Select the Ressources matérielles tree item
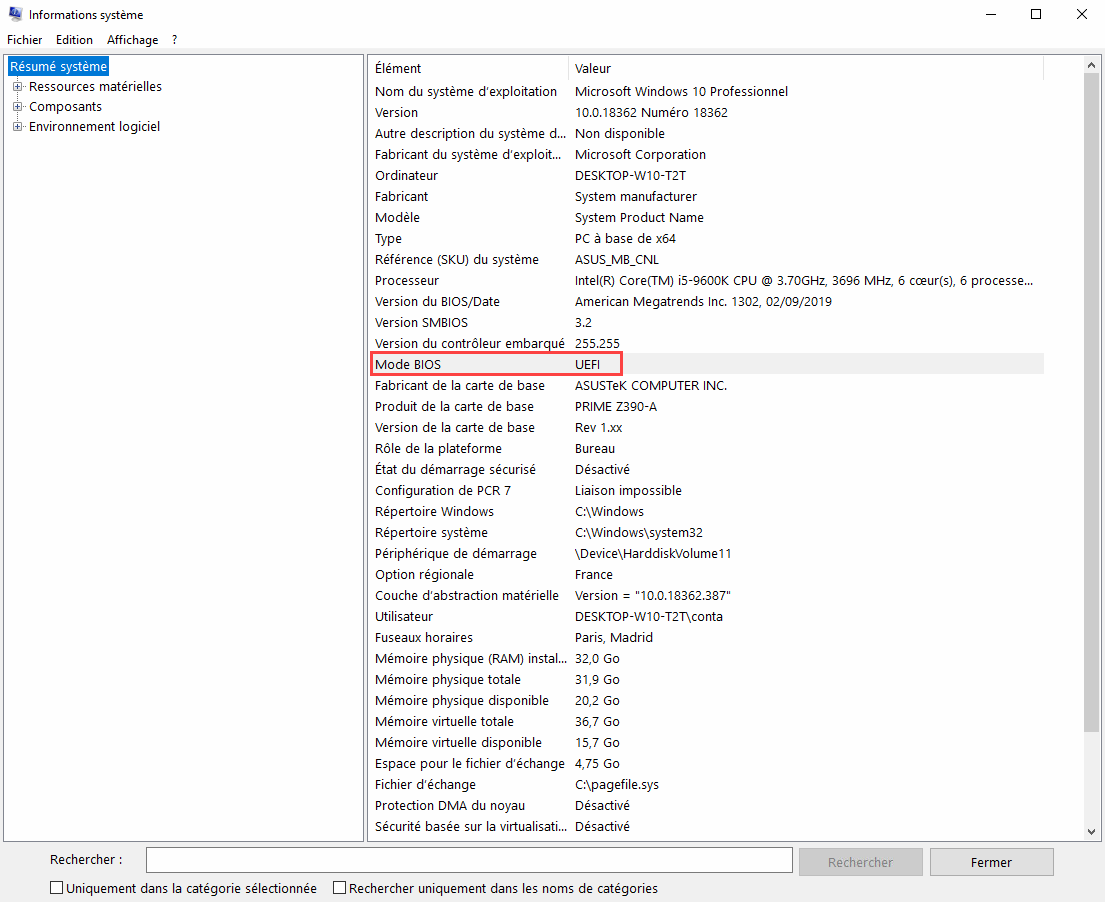This screenshot has height=902, width=1105. pos(95,87)
